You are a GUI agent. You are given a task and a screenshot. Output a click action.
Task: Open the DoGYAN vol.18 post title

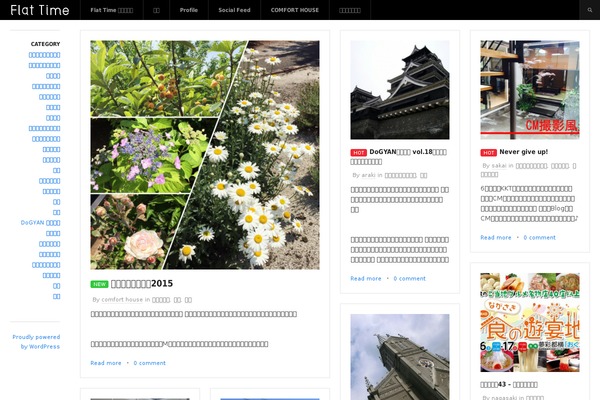tap(398, 157)
